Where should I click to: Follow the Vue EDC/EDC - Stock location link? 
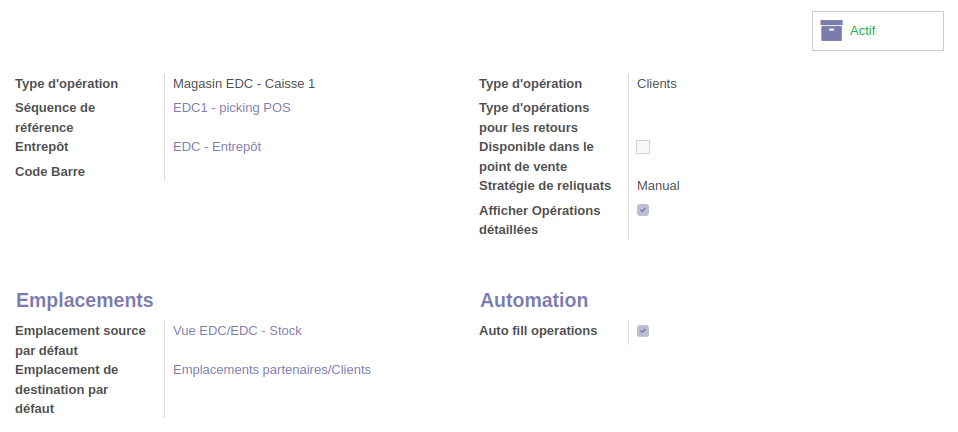237,331
